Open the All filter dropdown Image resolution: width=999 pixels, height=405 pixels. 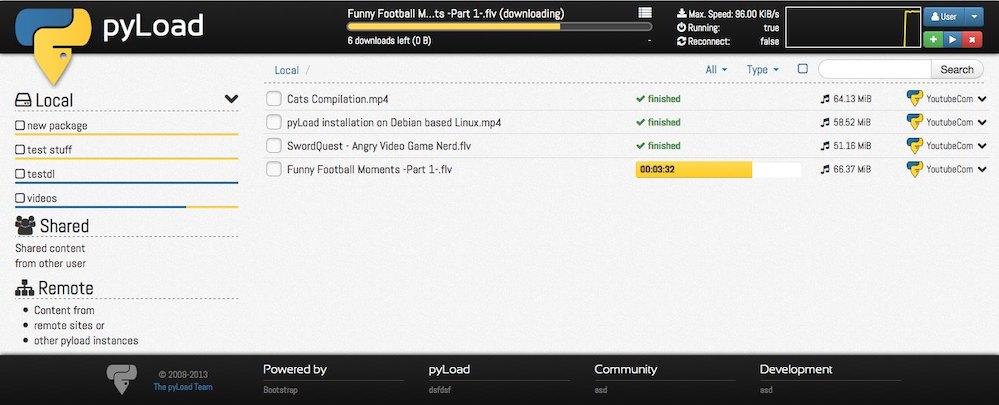pyautogui.click(x=716, y=70)
